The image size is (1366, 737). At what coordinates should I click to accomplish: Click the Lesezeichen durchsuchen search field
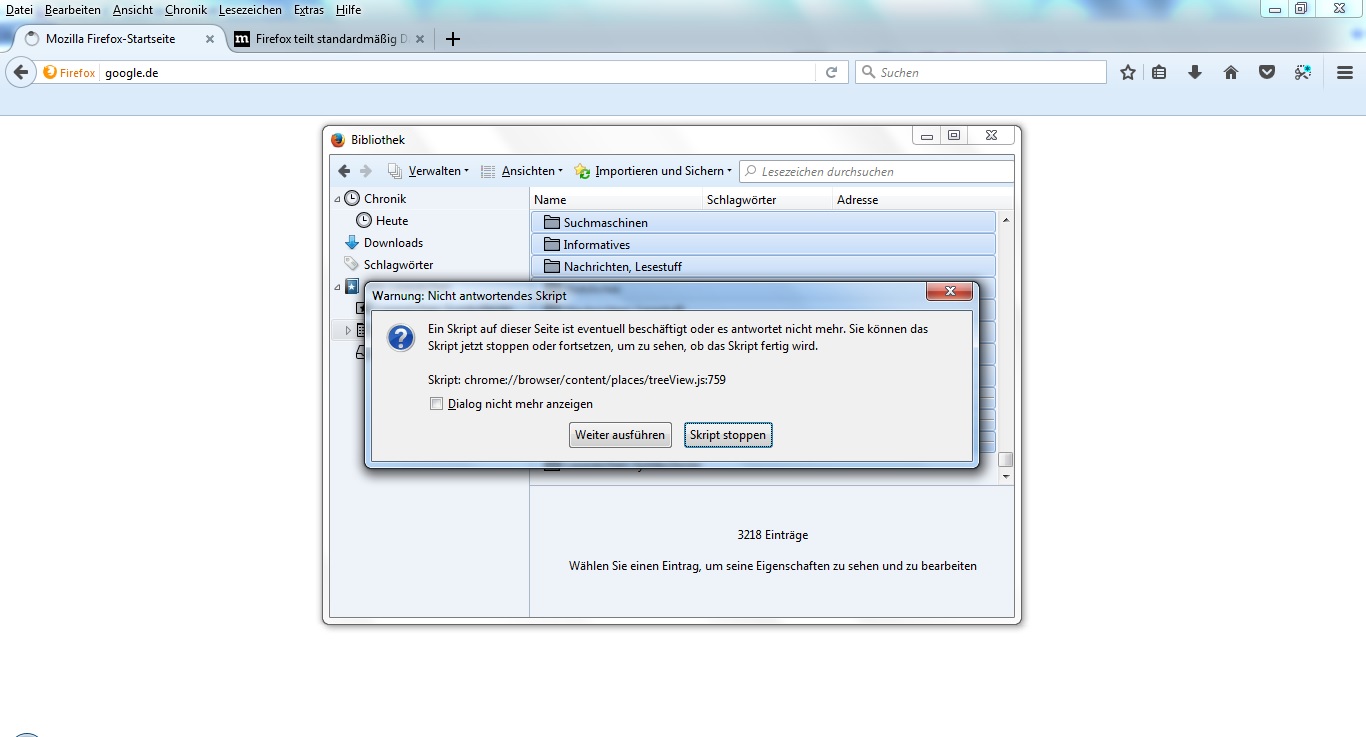point(877,171)
